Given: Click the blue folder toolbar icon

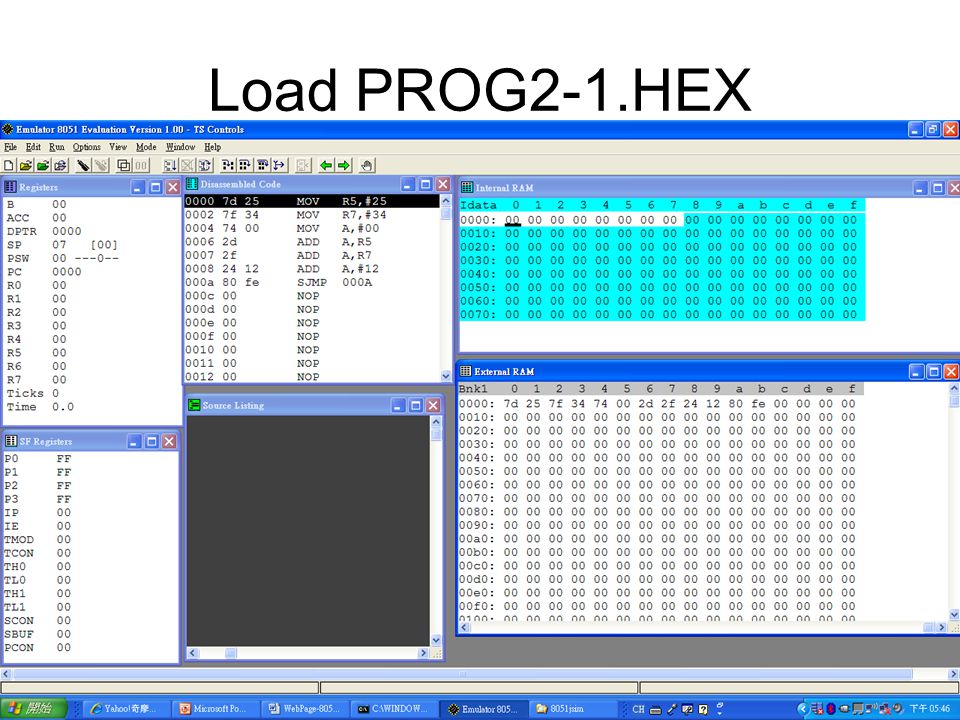Looking at the screenshot, I should pos(60,165).
